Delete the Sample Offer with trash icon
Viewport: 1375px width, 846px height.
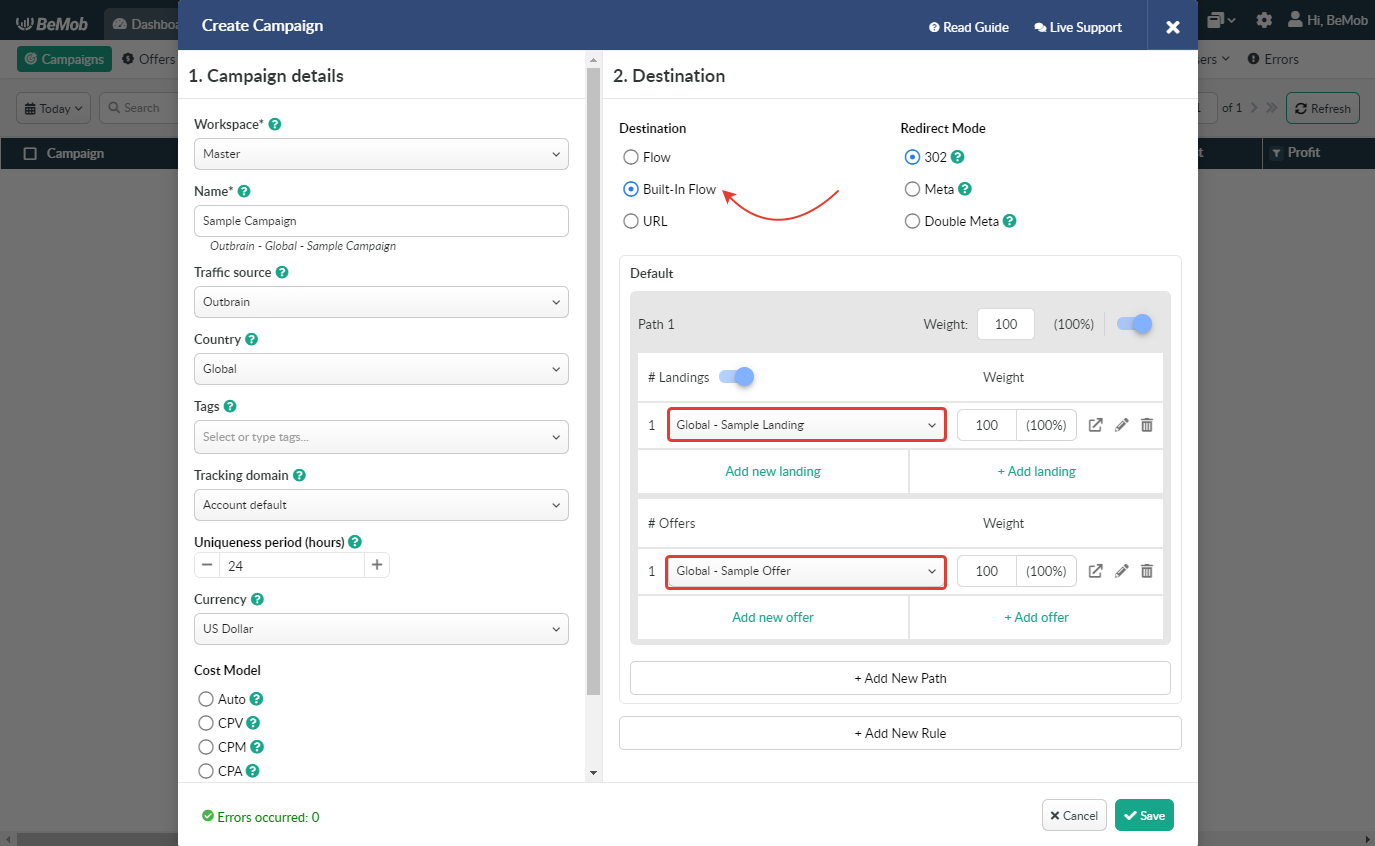pos(1147,571)
